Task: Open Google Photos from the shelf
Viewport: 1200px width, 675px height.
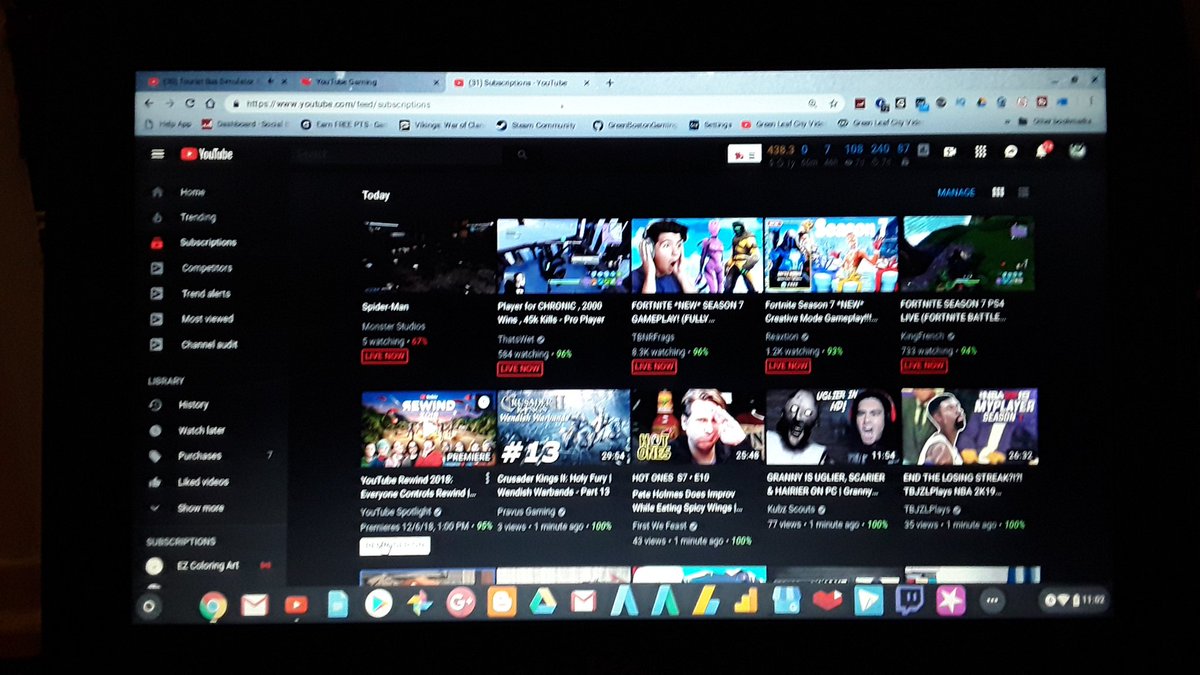Action: (419, 604)
